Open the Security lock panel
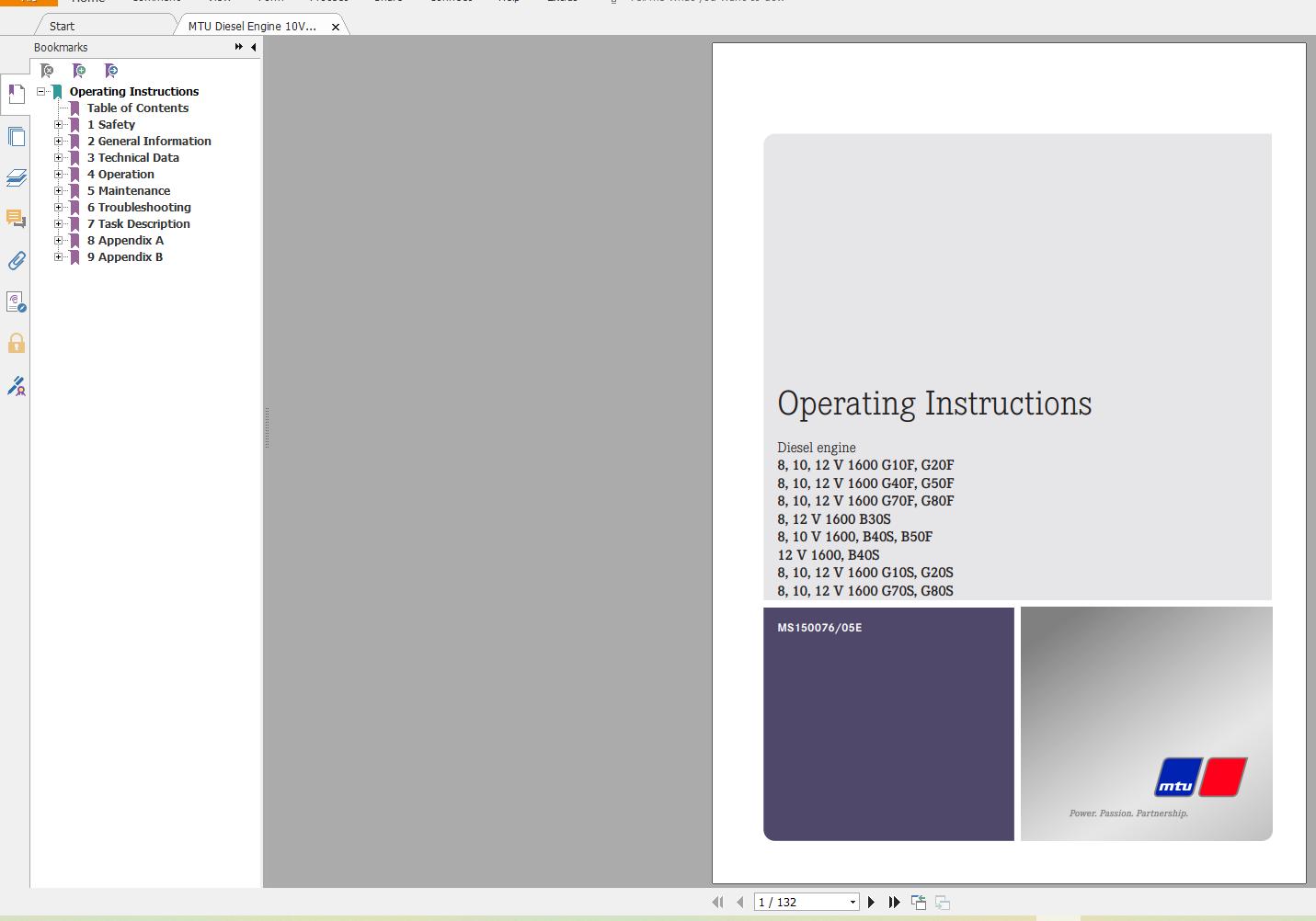1316x921 pixels. [17, 344]
